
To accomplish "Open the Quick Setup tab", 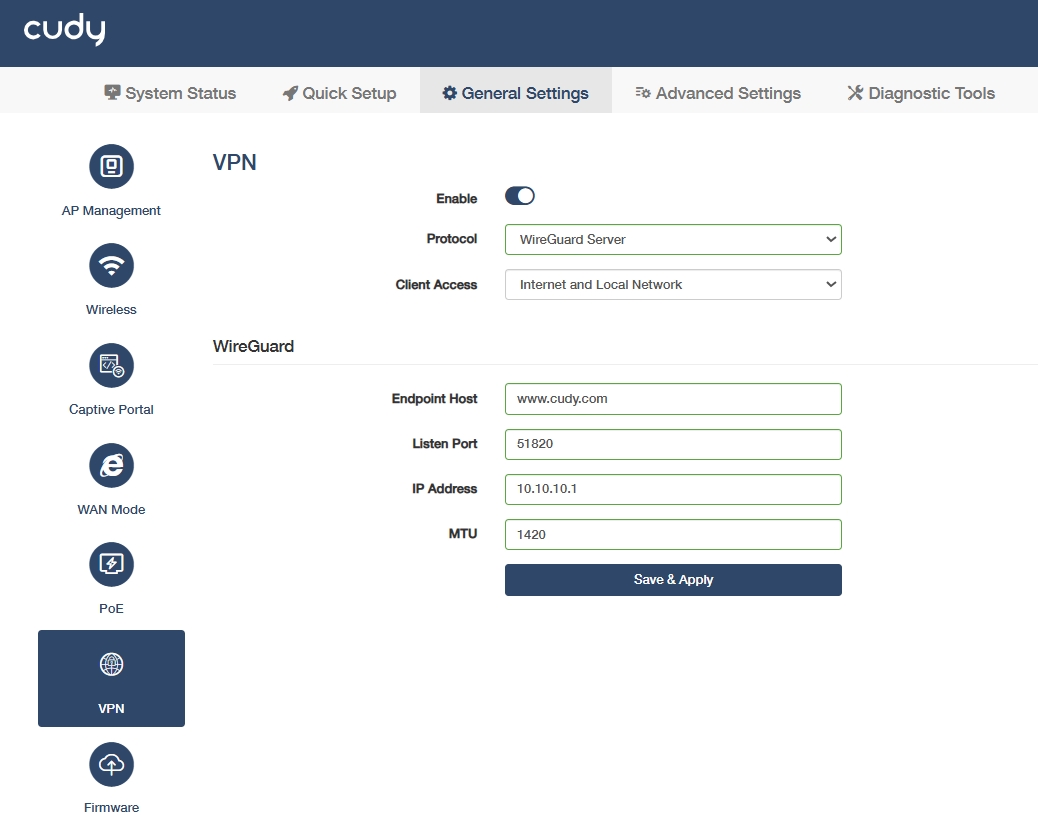I will click(340, 93).
